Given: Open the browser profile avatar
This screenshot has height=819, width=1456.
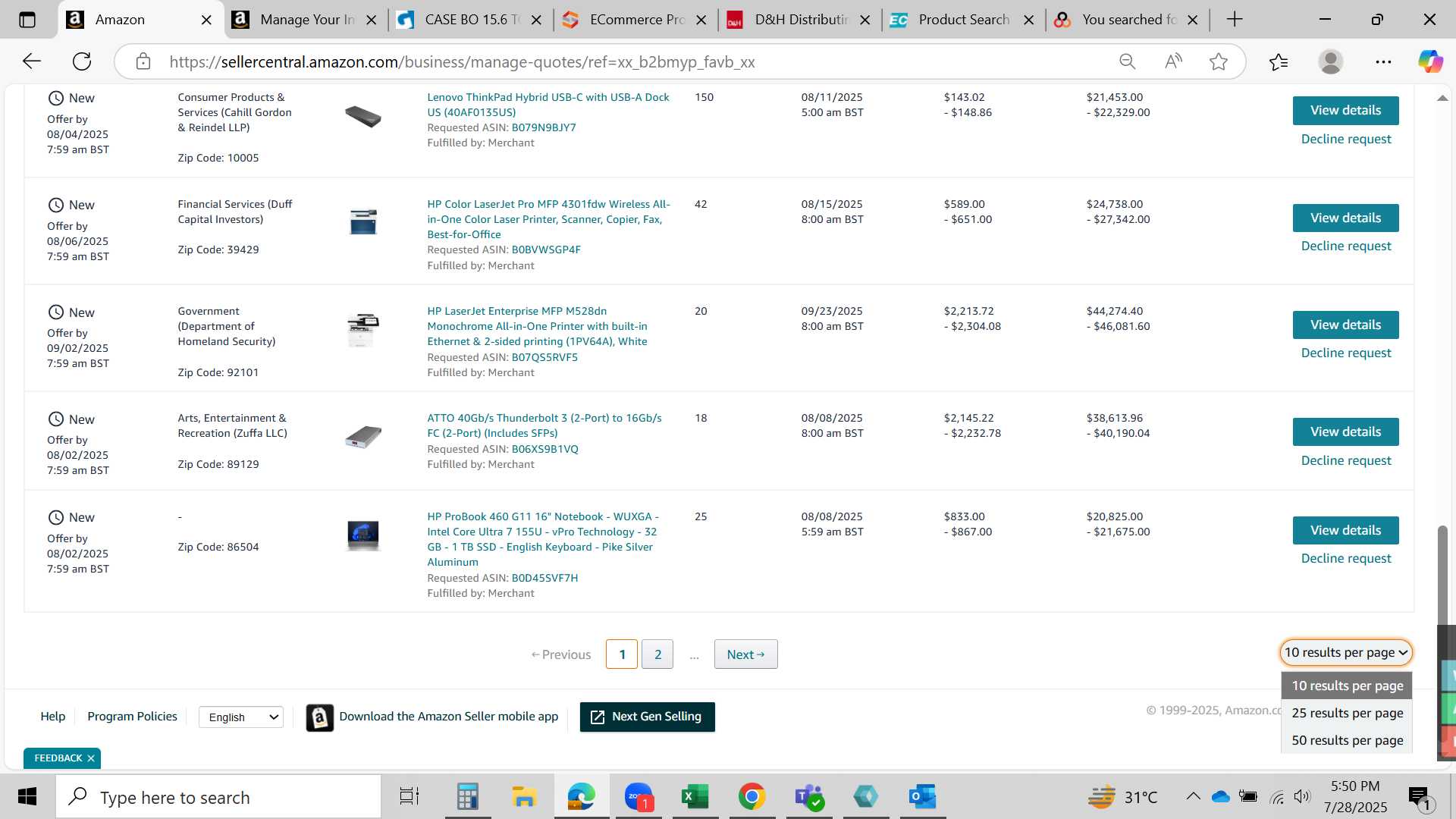Looking at the screenshot, I should [x=1331, y=61].
